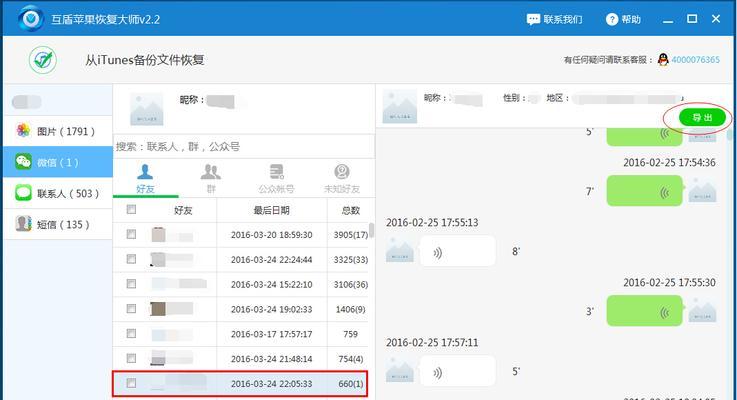Click the WeChat icon in sidebar

pyautogui.click(x=23, y=162)
